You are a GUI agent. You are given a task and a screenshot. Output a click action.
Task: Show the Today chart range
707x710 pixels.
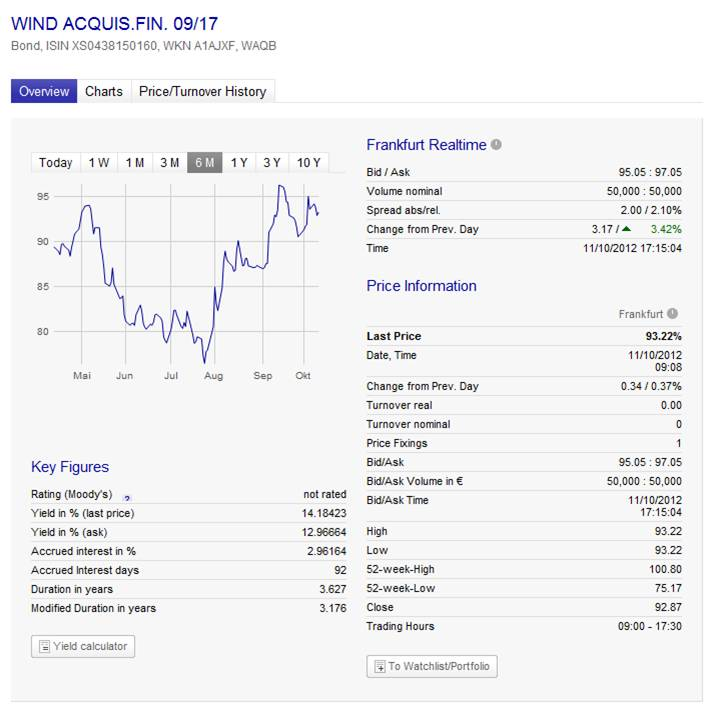56,163
